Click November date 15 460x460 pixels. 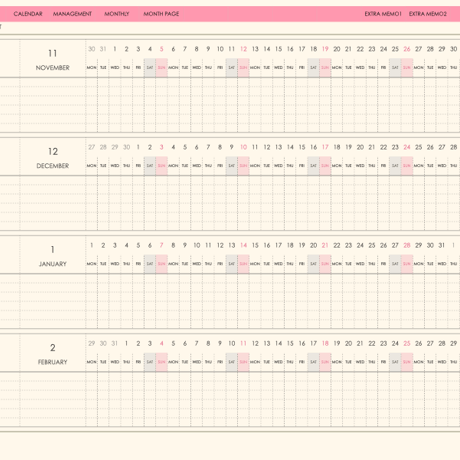click(x=279, y=49)
